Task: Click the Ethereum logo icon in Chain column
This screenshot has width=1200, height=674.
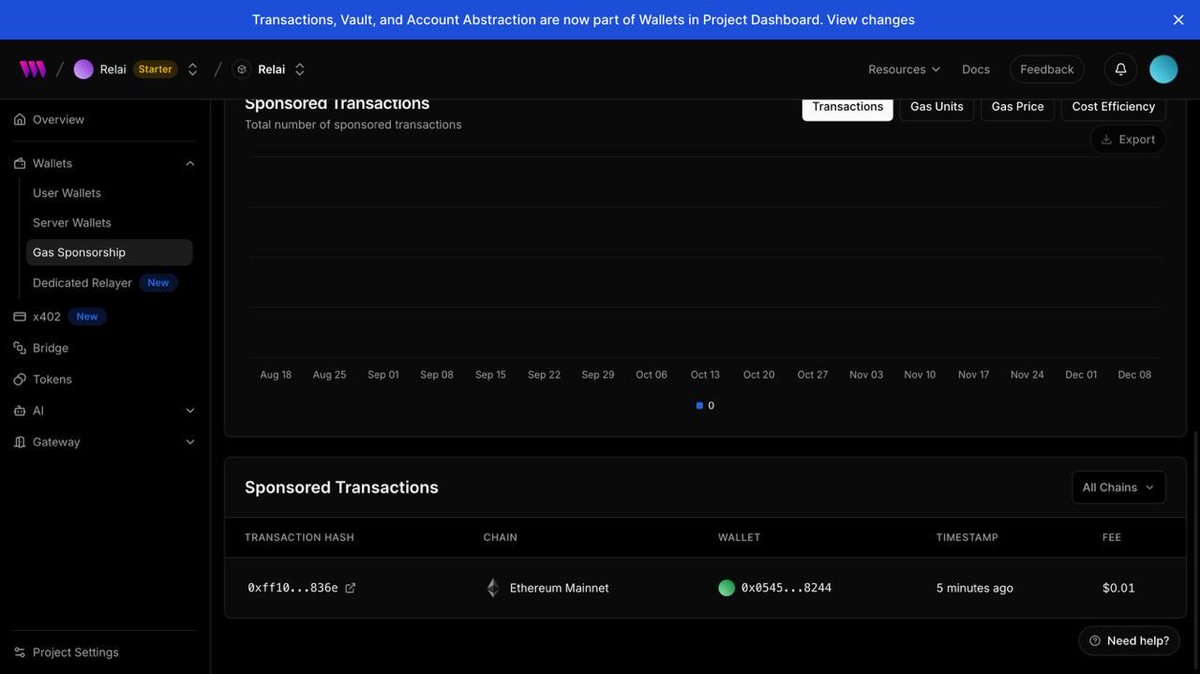Action: (492, 588)
